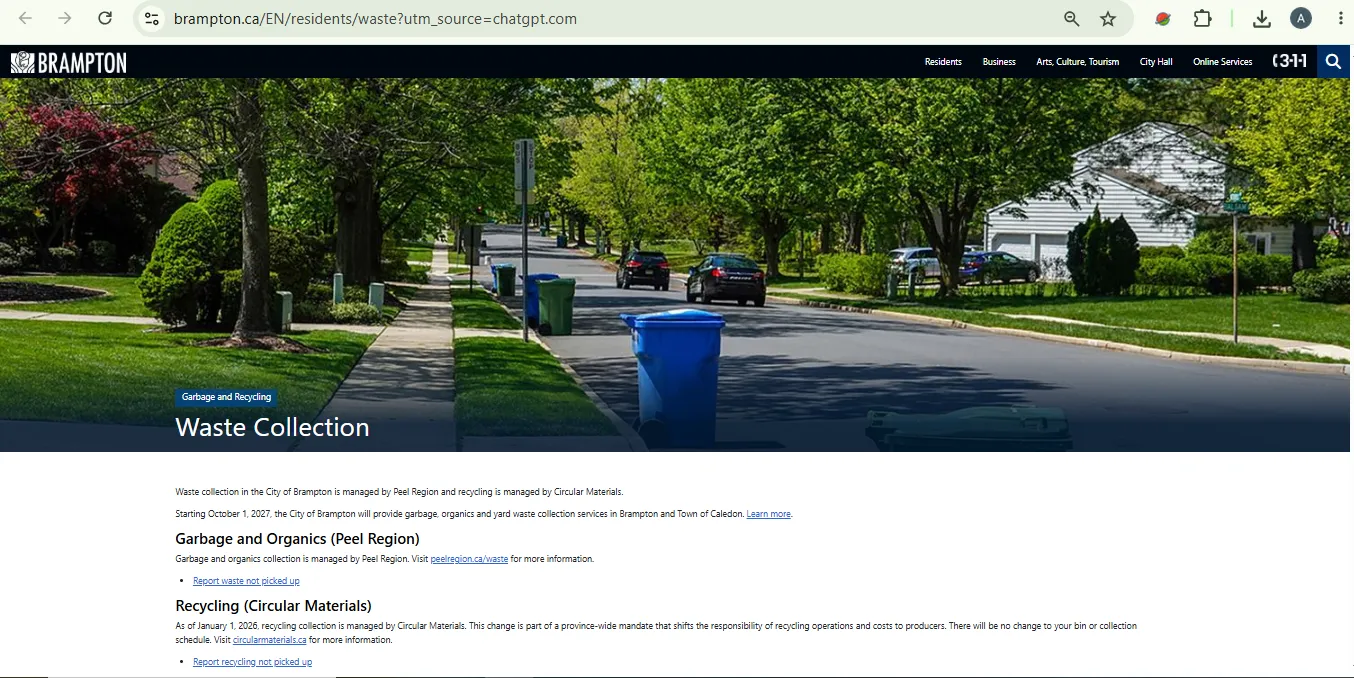Image resolution: width=1354 pixels, height=678 pixels.
Task: Click the Brampton logo in header
Action: tap(69, 62)
